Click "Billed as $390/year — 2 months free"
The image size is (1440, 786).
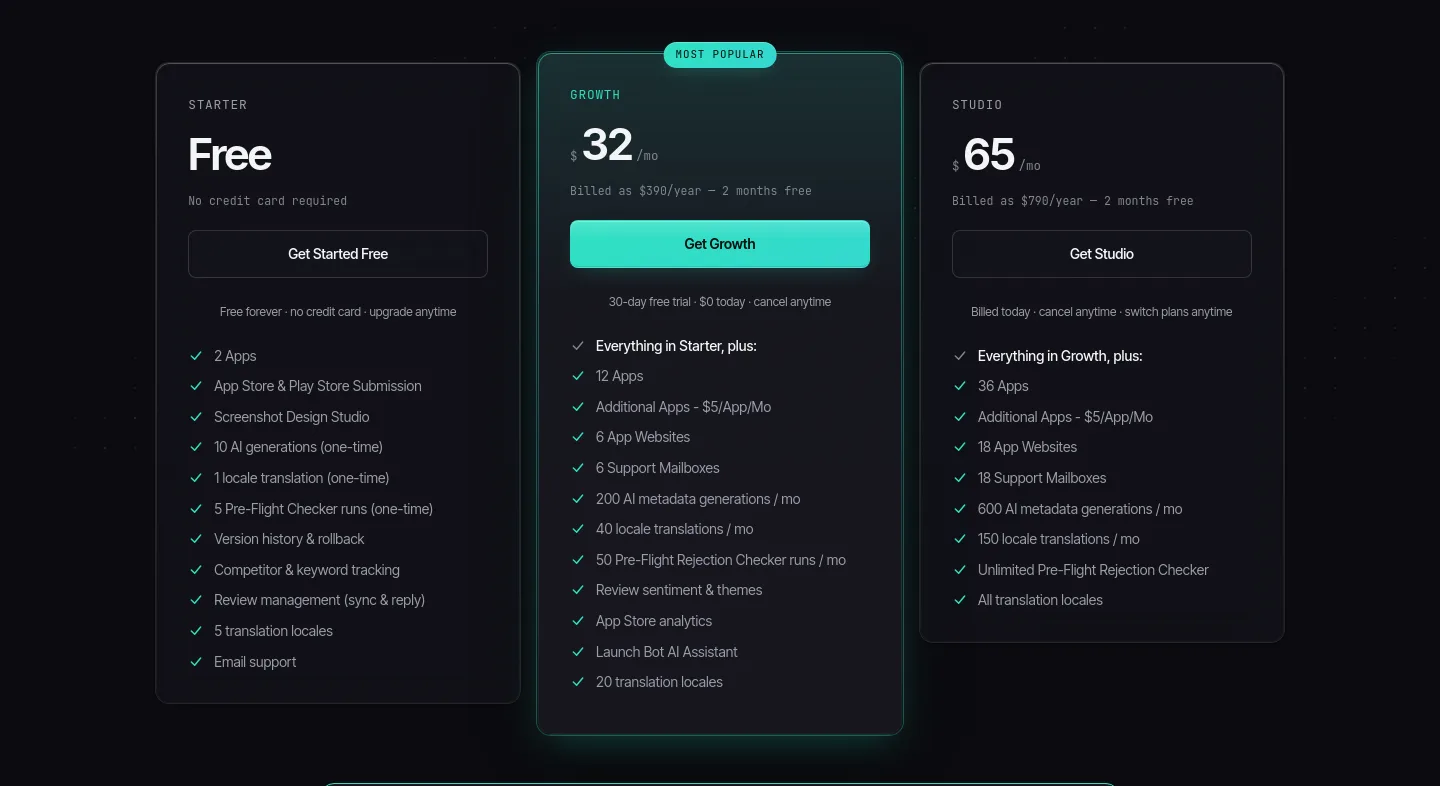coord(691,191)
